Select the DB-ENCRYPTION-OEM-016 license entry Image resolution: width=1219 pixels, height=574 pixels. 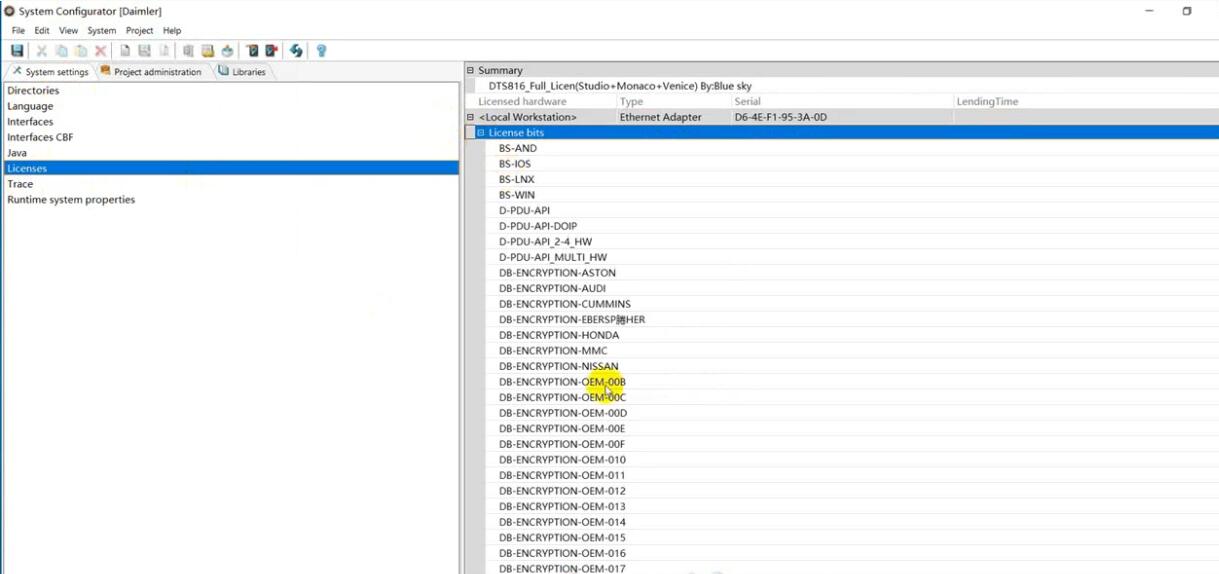[x=562, y=553]
